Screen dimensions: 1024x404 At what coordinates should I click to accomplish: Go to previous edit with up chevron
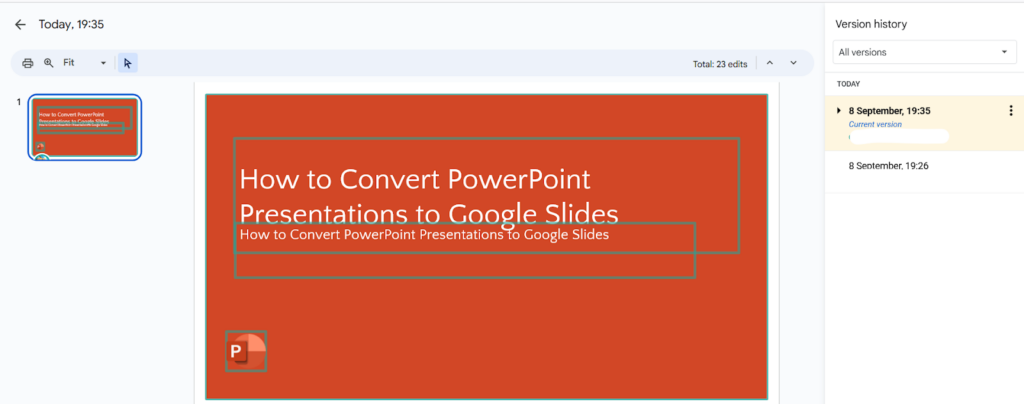point(770,63)
